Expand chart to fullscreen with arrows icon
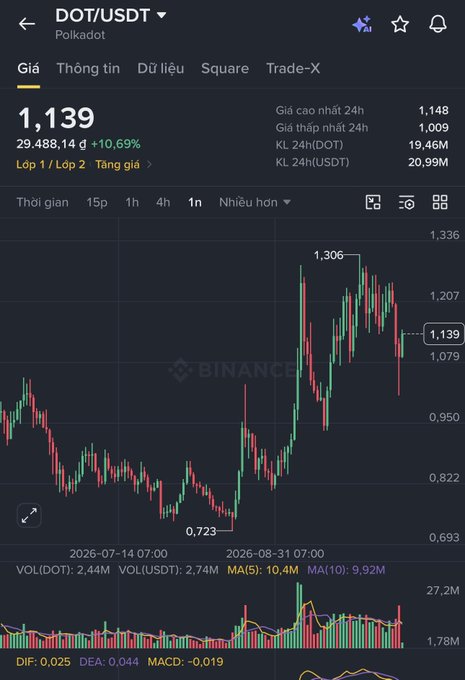This screenshot has width=465, height=680. tap(29, 516)
